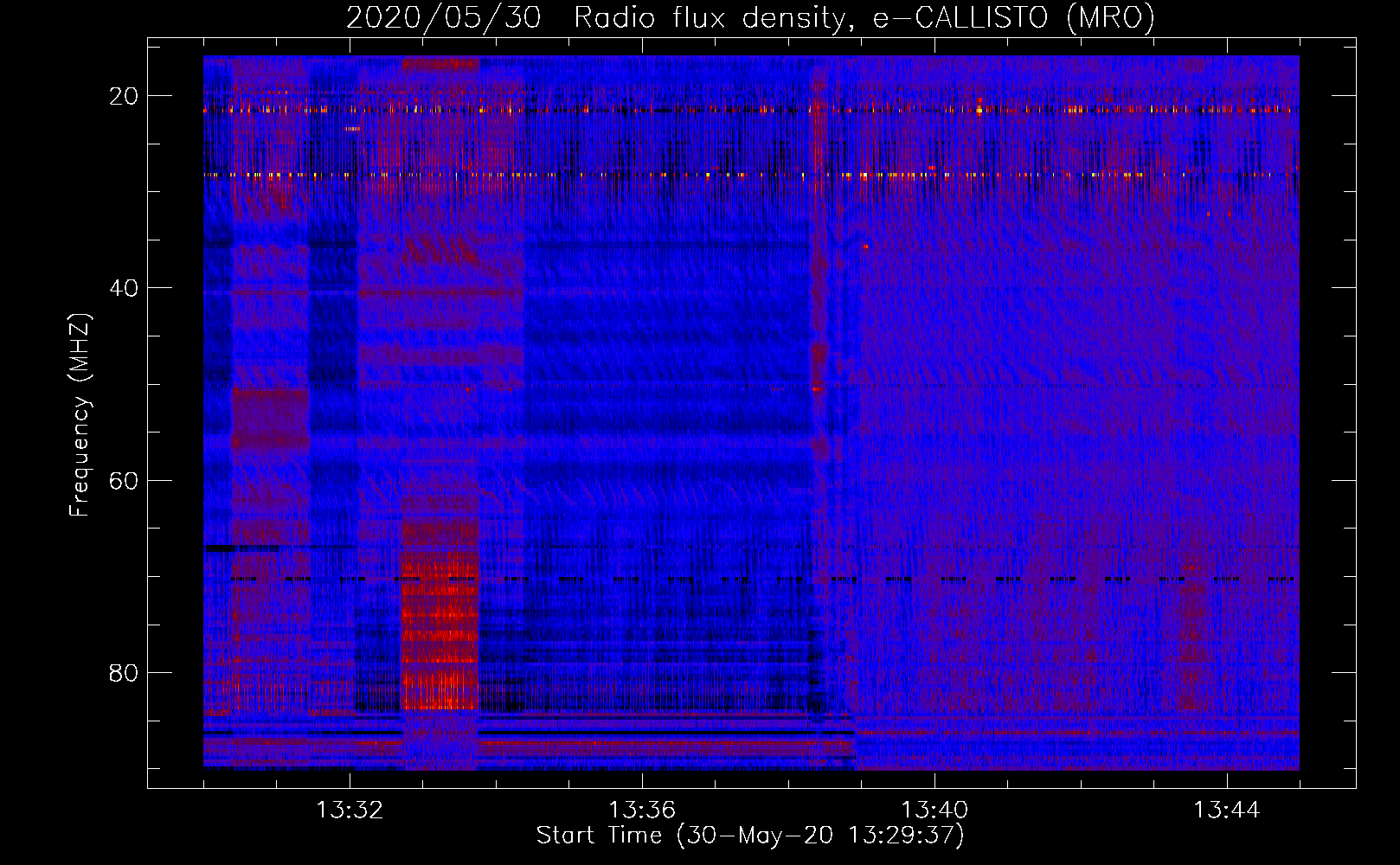Select the "Frequency (MHZ)" y-axis label

(x=80, y=414)
